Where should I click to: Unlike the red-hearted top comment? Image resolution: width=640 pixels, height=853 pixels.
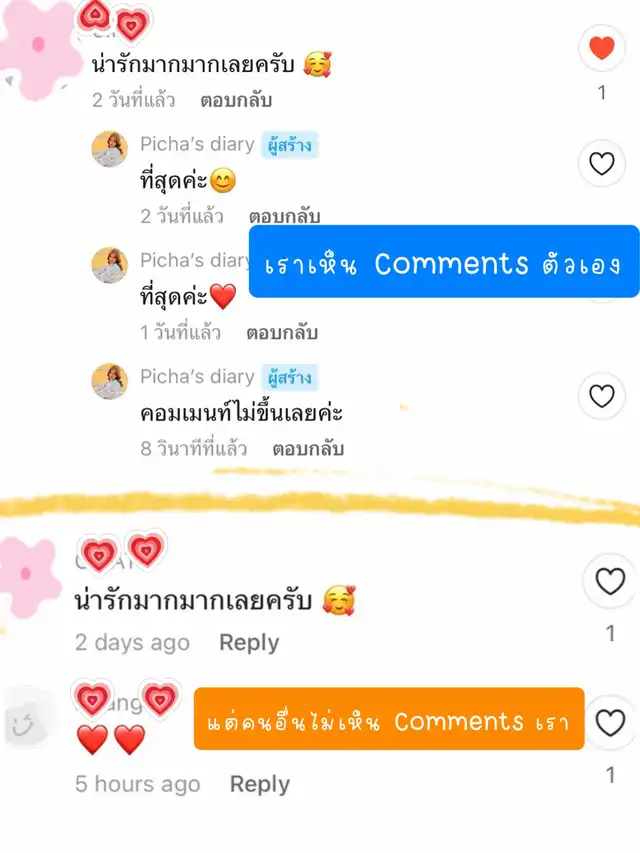pyautogui.click(x=601, y=48)
